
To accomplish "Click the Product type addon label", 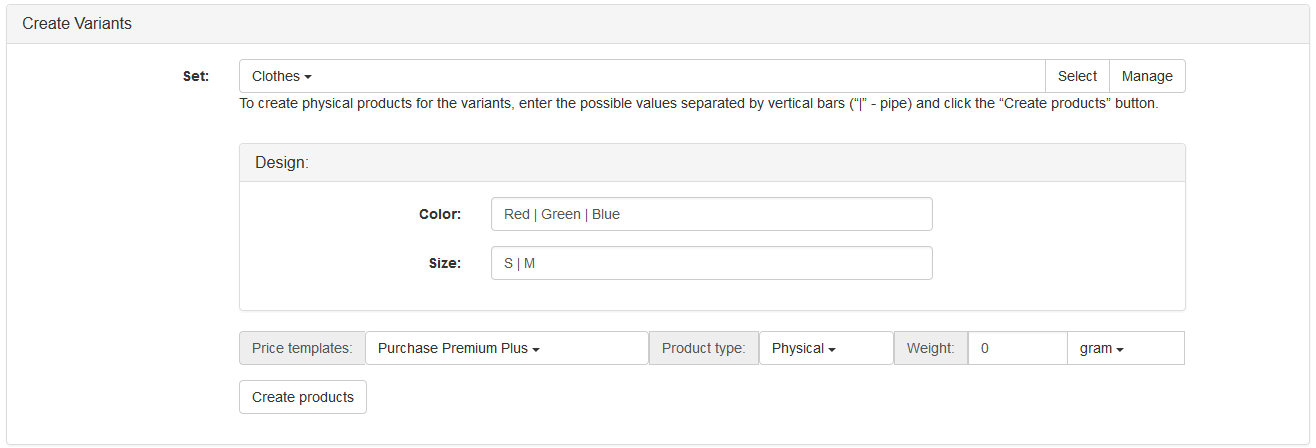I will [x=703, y=348].
